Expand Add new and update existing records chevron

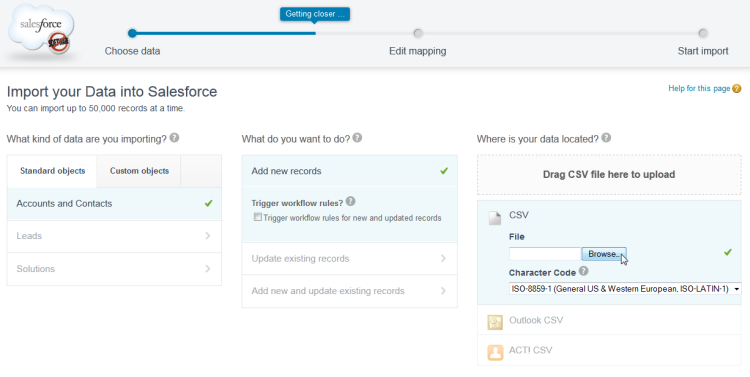click(443, 290)
